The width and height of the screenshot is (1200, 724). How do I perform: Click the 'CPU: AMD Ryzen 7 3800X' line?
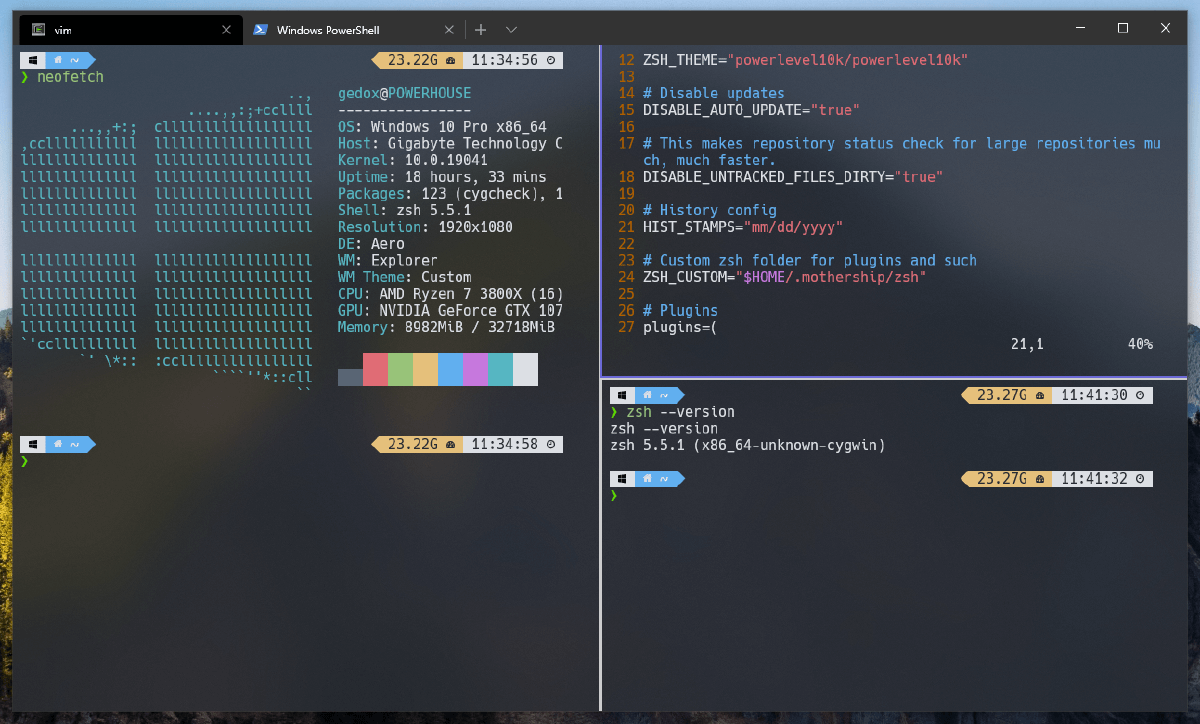[x=450, y=294]
